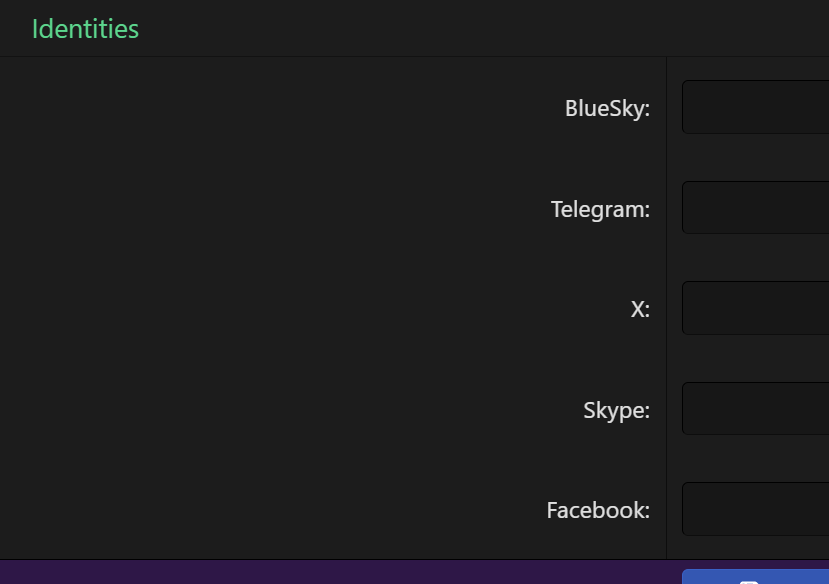This screenshot has height=584, width=829.
Task: Select the X identity input field
Action: pyautogui.click(x=755, y=308)
